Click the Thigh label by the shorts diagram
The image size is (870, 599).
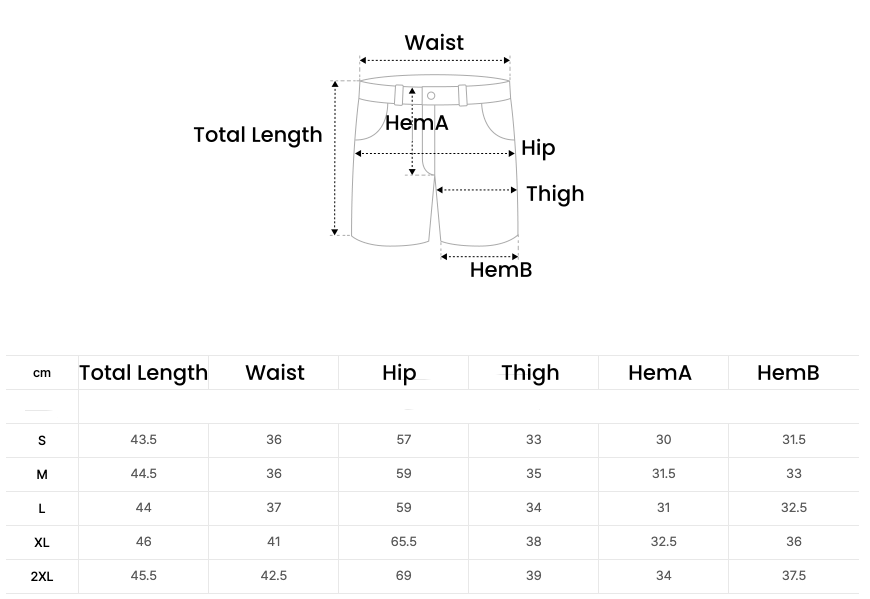(555, 194)
